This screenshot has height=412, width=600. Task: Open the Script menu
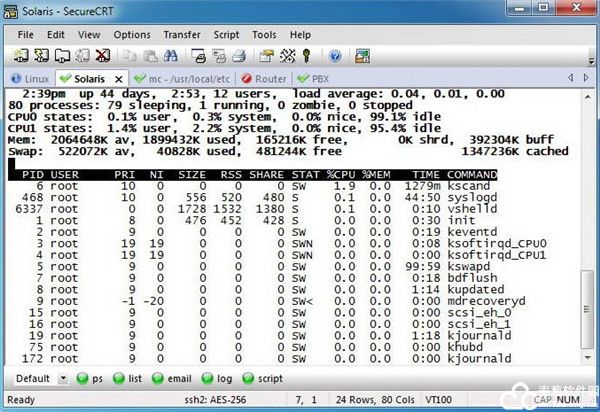(226, 35)
